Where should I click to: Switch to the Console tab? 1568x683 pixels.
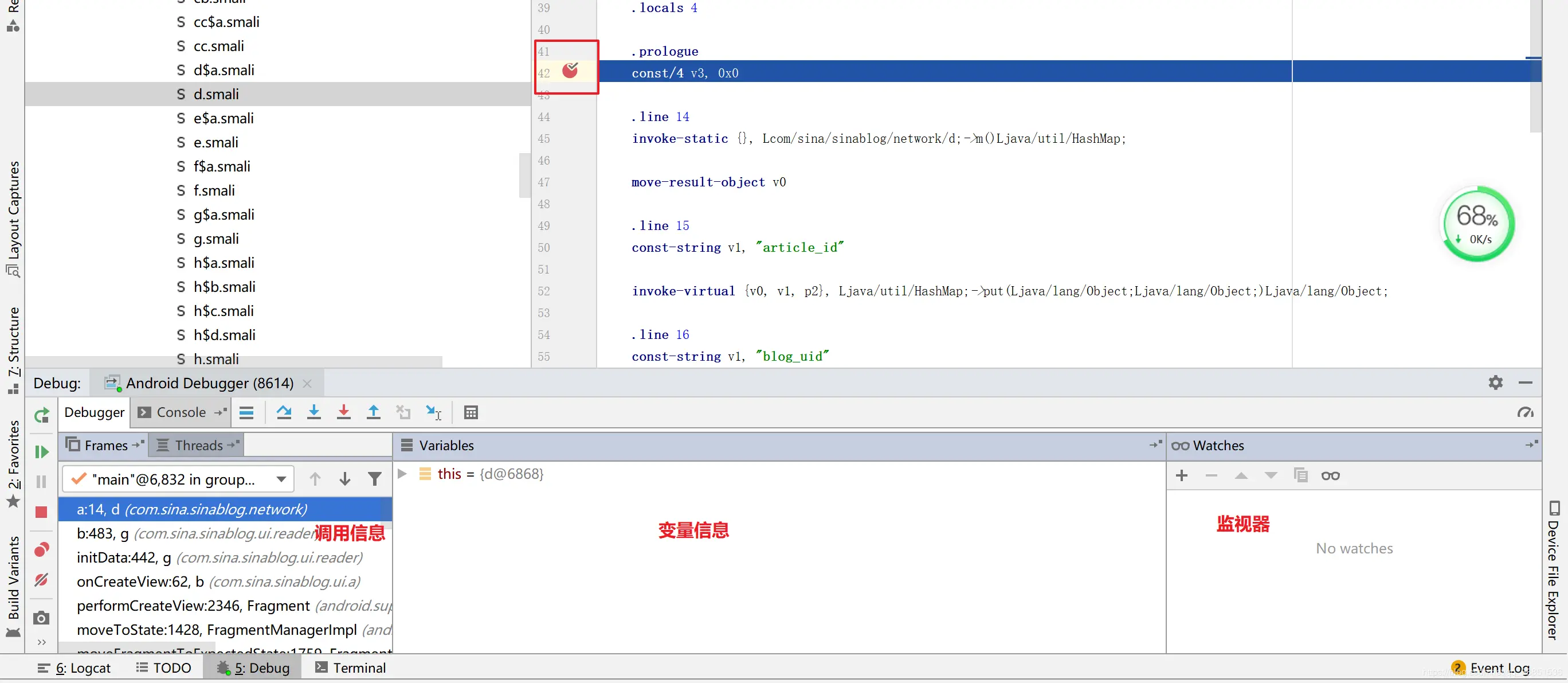click(181, 412)
